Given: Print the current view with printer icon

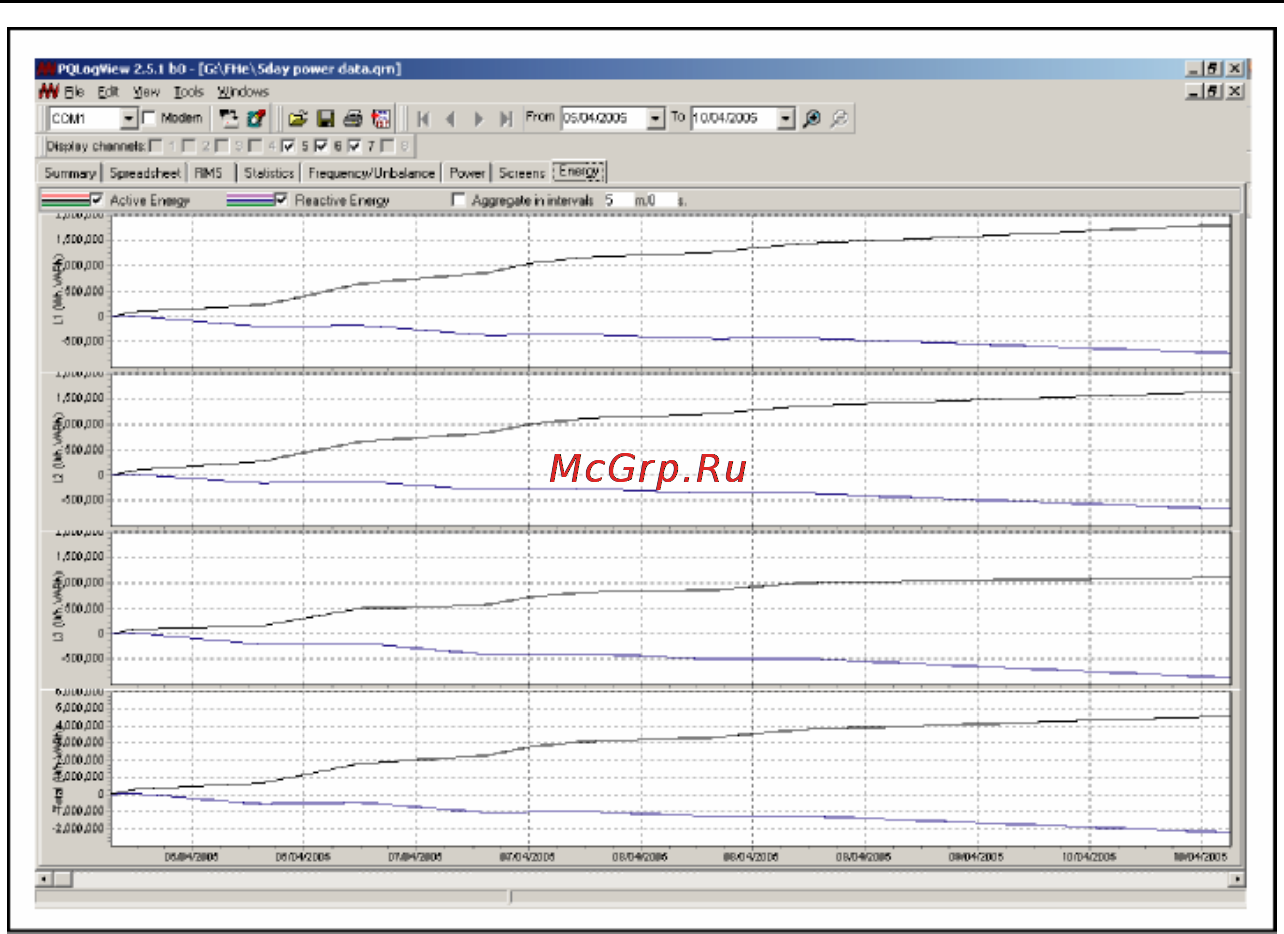Looking at the screenshot, I should pyautogui.click(x=353, y=118).
